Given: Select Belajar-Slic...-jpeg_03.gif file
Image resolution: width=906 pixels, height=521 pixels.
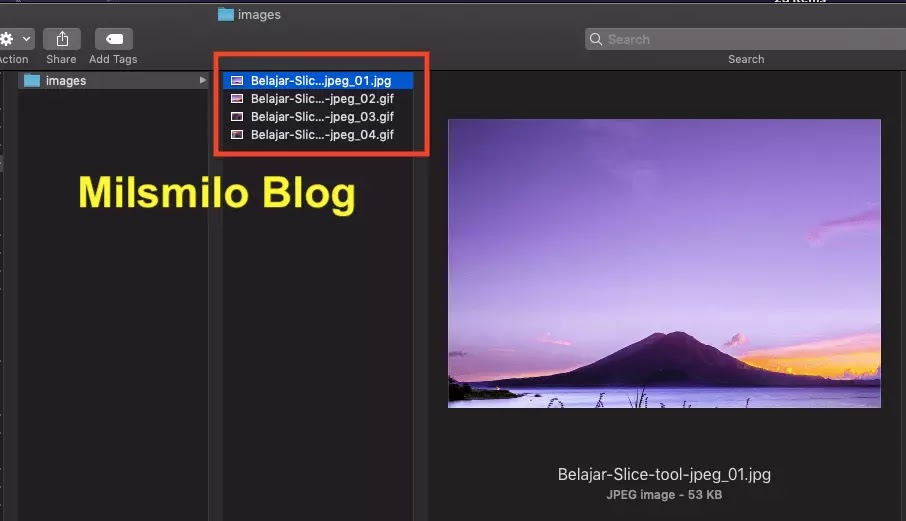Looking at the screenshot, I should click(318, 117).
